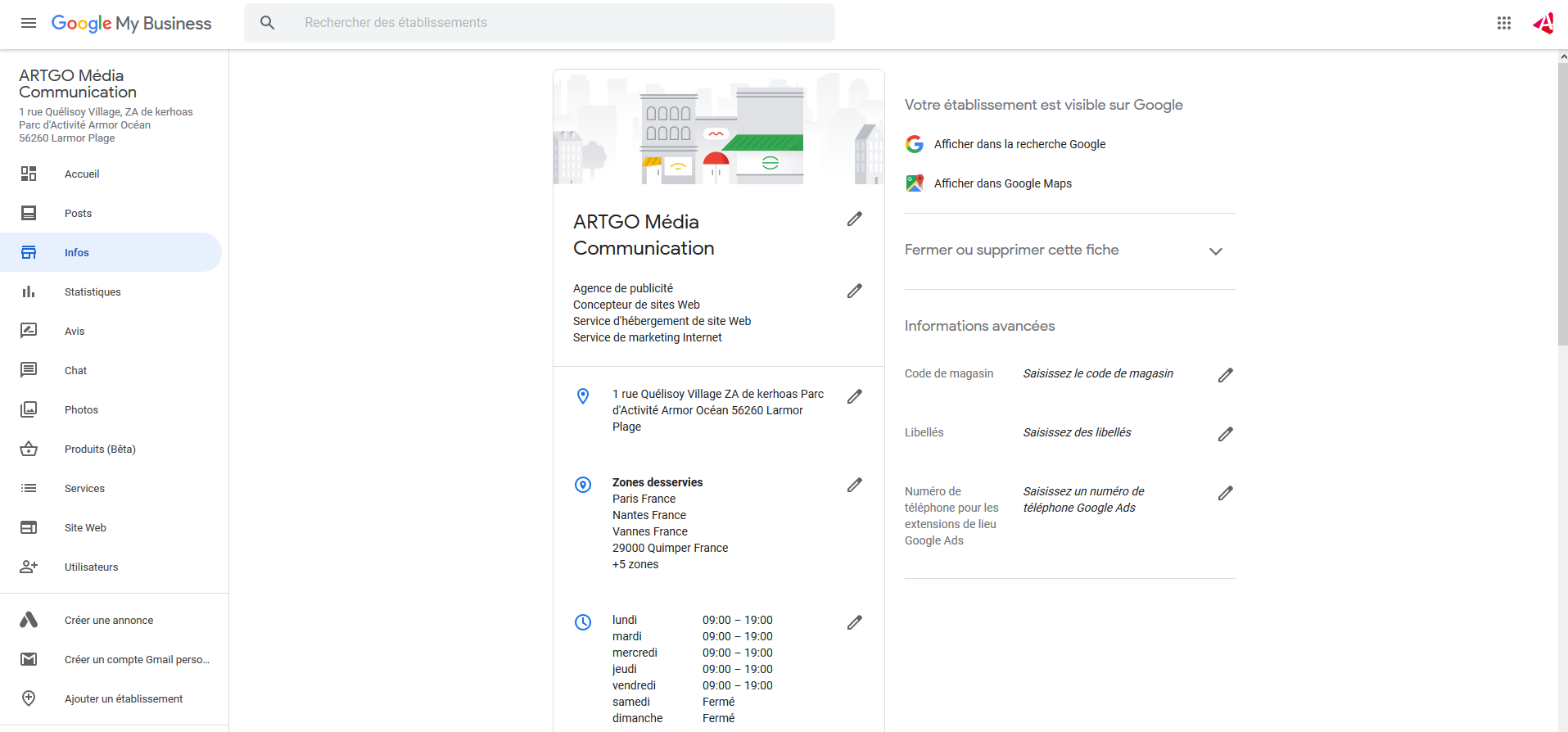
Task: Click the samedi Fermé hours row
Action: pyautogui.click(x=674, y=702)
